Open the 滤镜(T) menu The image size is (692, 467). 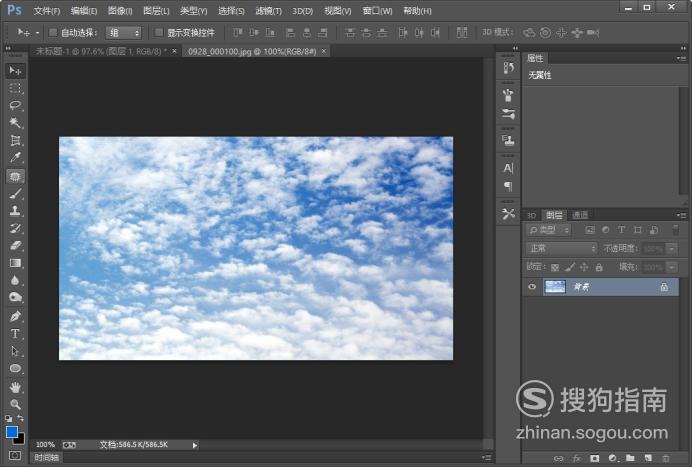point(268,11)
